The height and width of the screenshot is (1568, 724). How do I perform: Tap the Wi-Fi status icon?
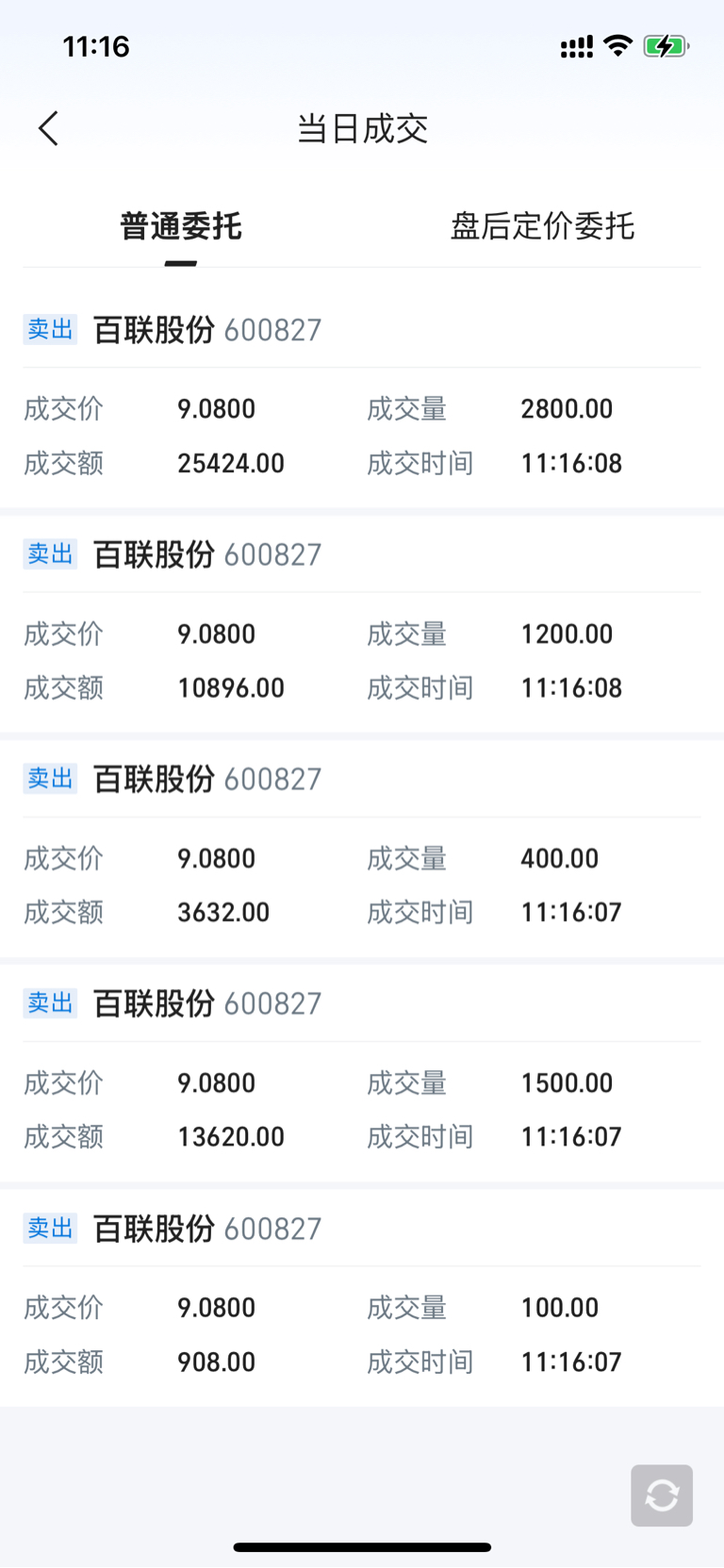pos(618,45)
